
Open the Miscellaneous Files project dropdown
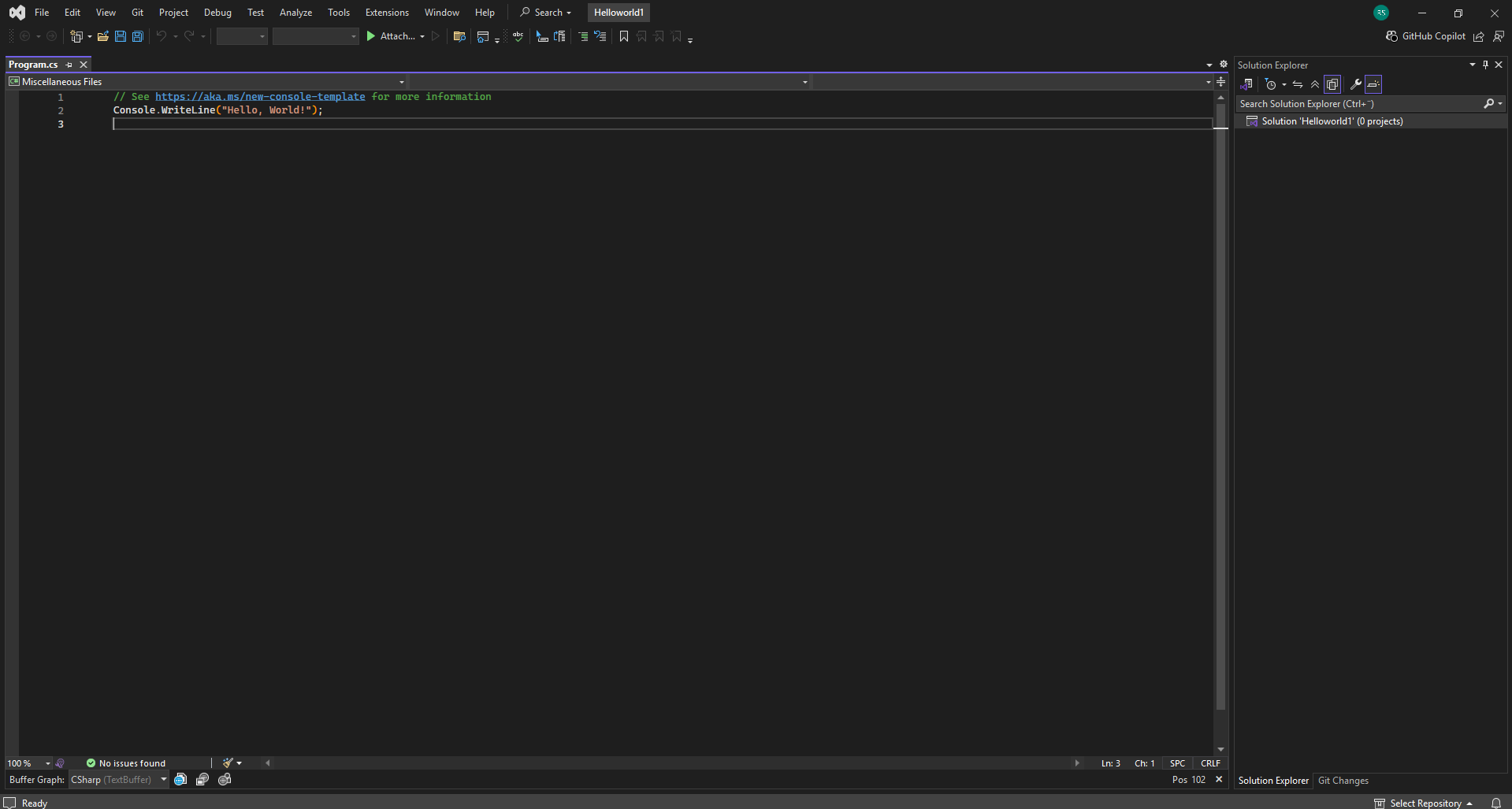point(206,82)
